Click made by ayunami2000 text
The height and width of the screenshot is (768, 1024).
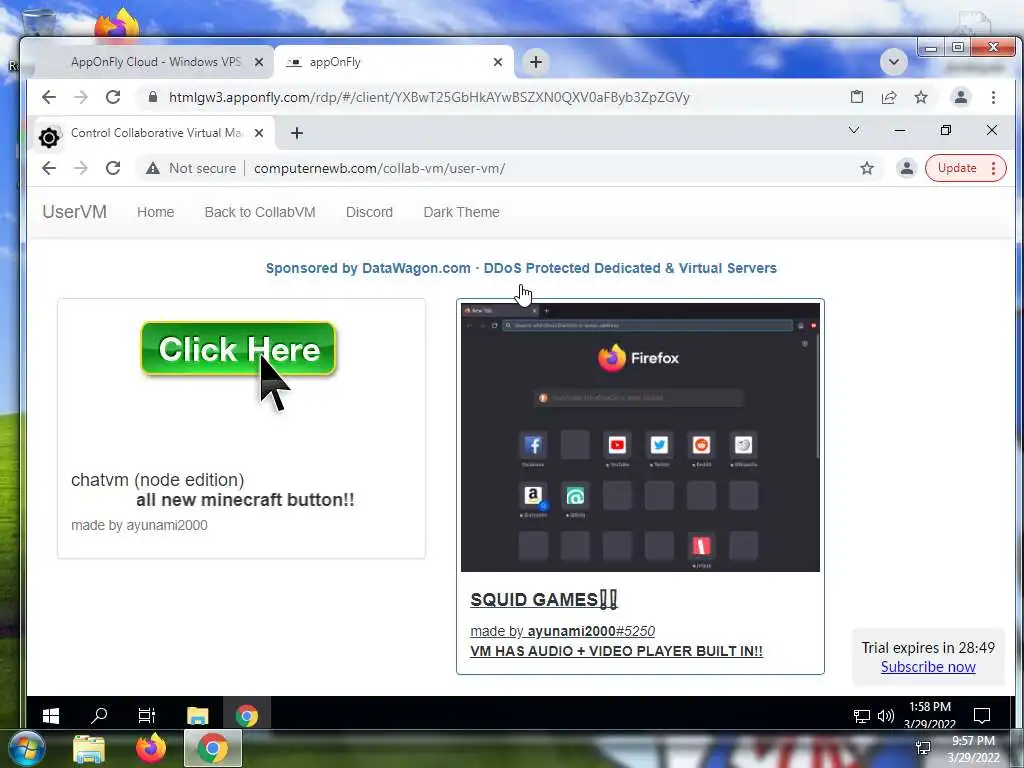click(139, 525)
